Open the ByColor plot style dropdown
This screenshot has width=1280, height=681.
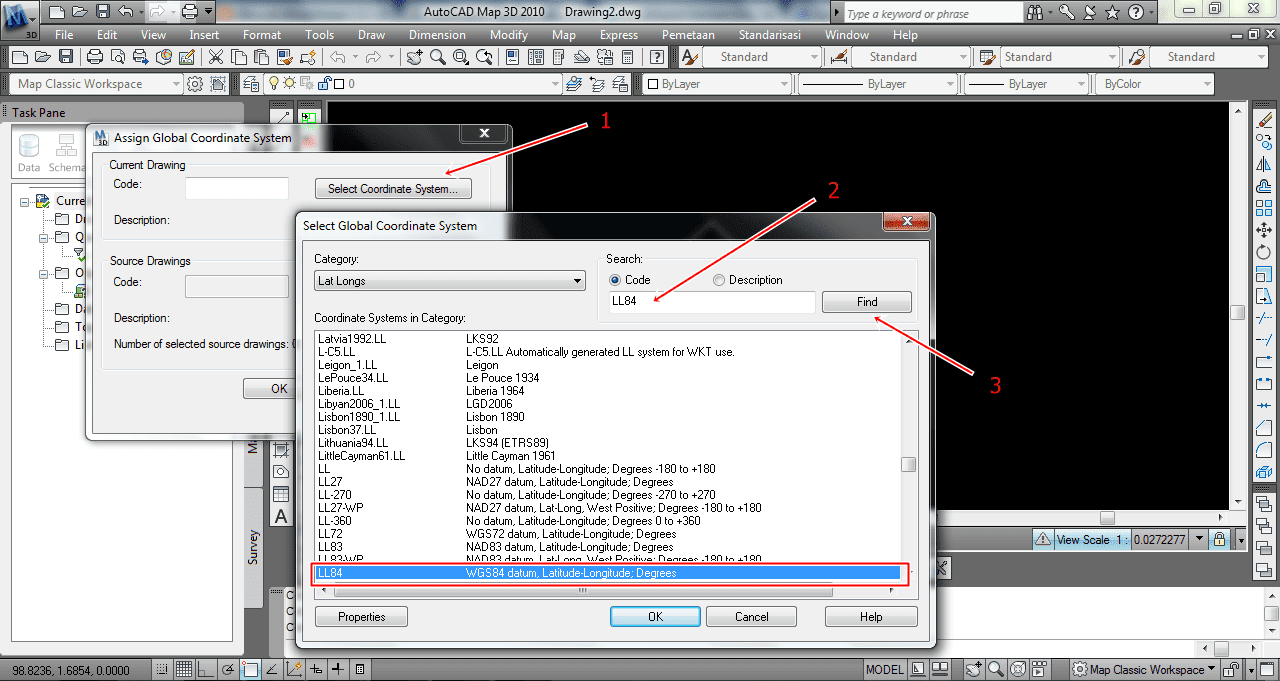[x=1157, y=84]
